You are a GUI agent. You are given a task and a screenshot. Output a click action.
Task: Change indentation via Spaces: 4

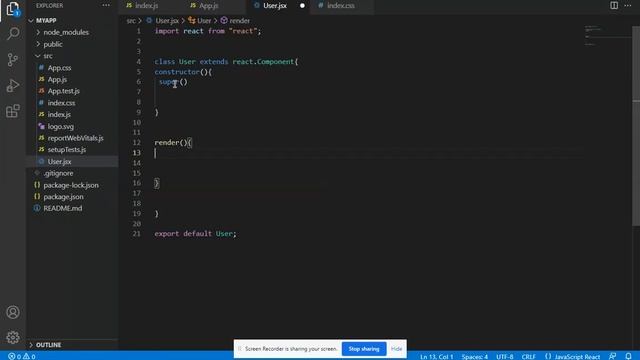pos(475,356)
